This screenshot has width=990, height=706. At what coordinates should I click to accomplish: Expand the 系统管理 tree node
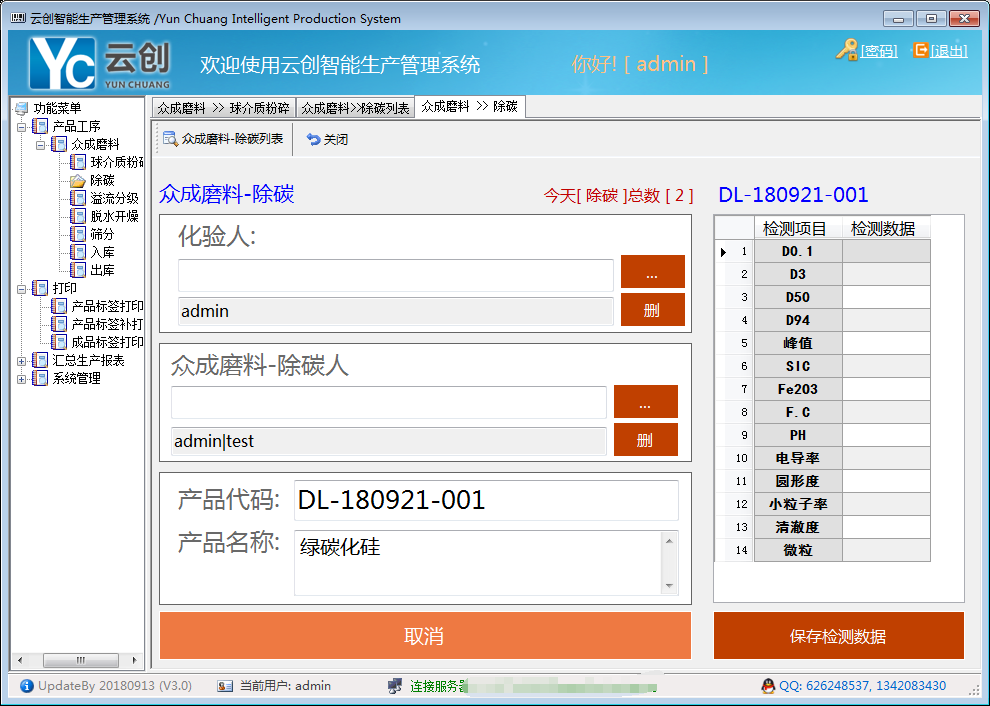[x=21, y=379]
